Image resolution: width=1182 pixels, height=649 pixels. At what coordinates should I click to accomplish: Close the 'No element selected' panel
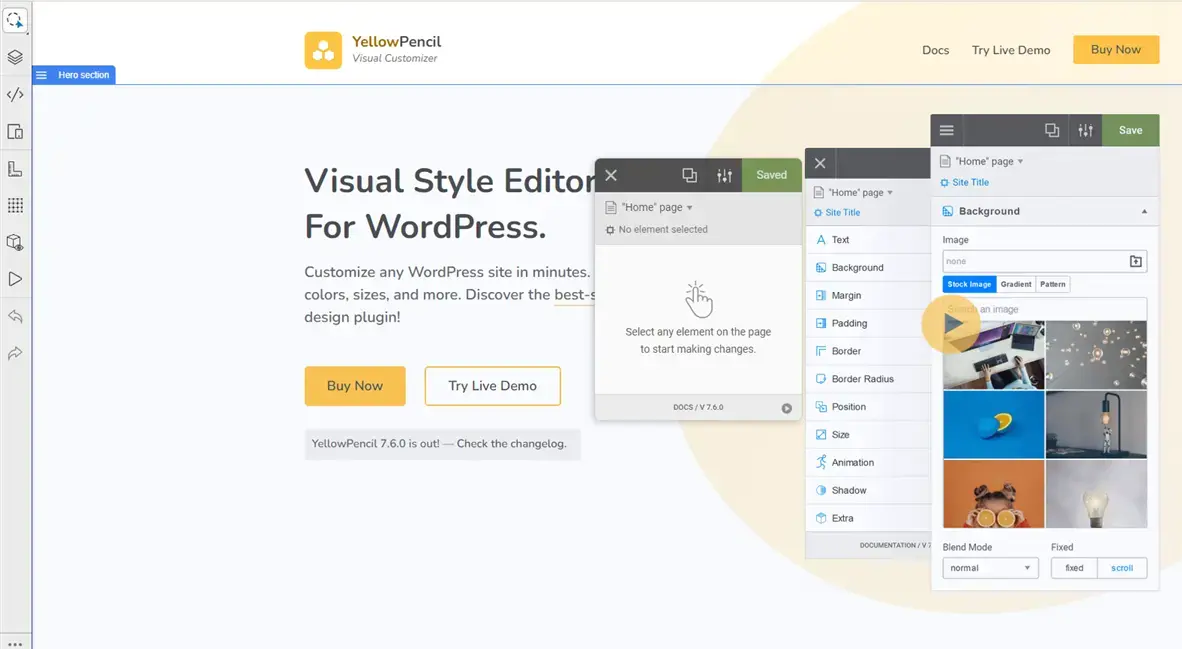tap(611, 175)
